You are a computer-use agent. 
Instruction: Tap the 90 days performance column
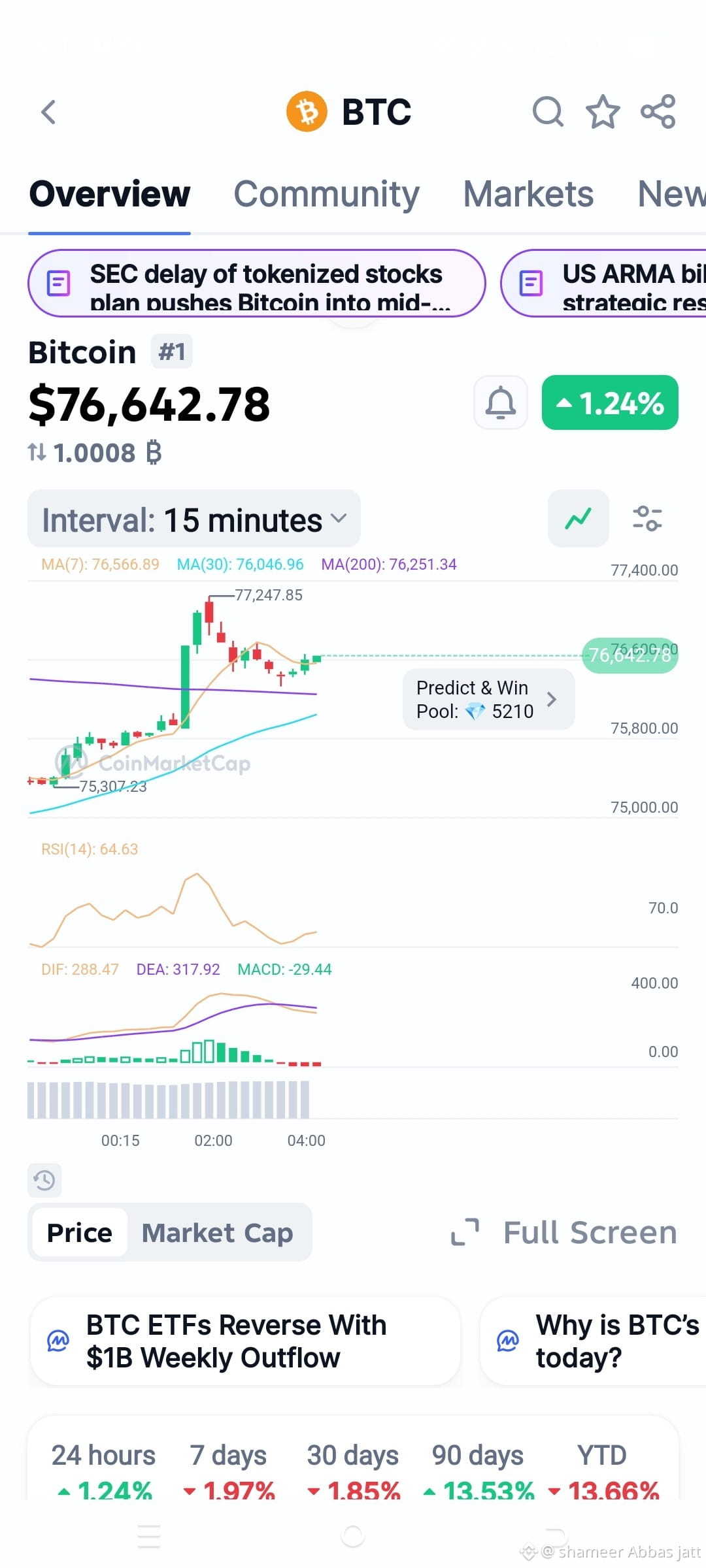click(x=479, y=1470)
